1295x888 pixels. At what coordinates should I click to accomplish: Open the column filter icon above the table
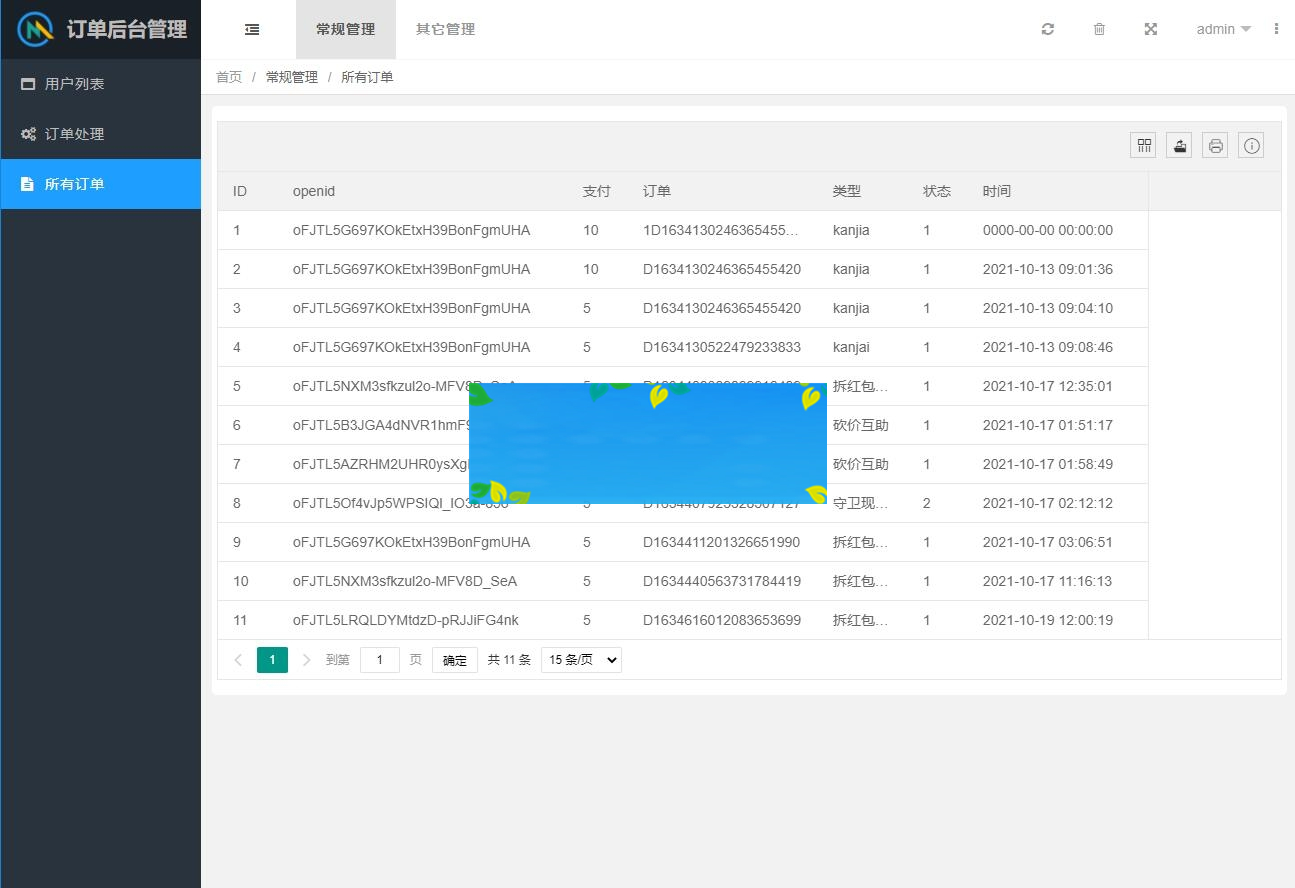(x=1143, y=145)
